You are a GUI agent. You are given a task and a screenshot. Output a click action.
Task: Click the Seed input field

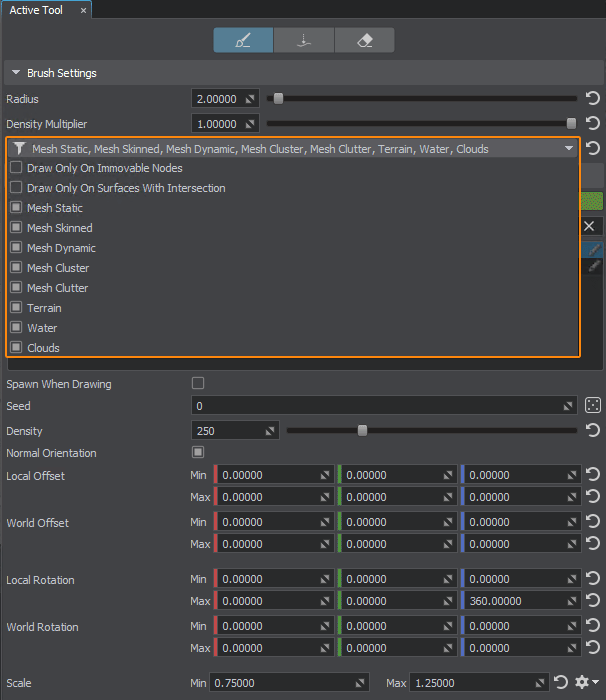tap(380, 406)
